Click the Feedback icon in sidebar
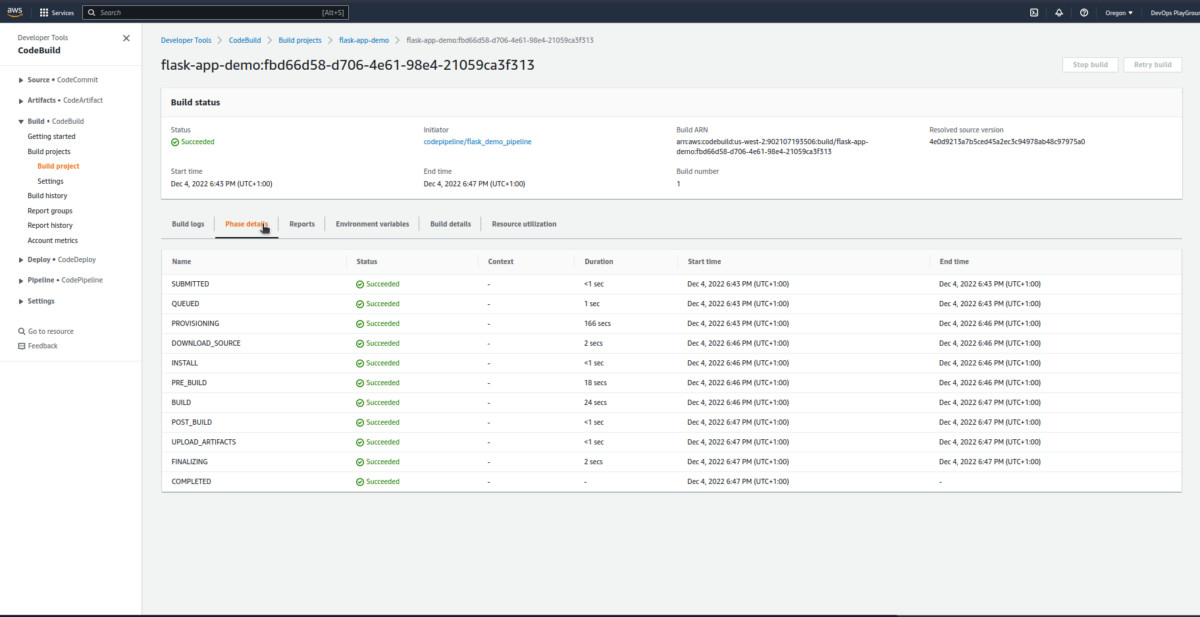 pos(22,346)
